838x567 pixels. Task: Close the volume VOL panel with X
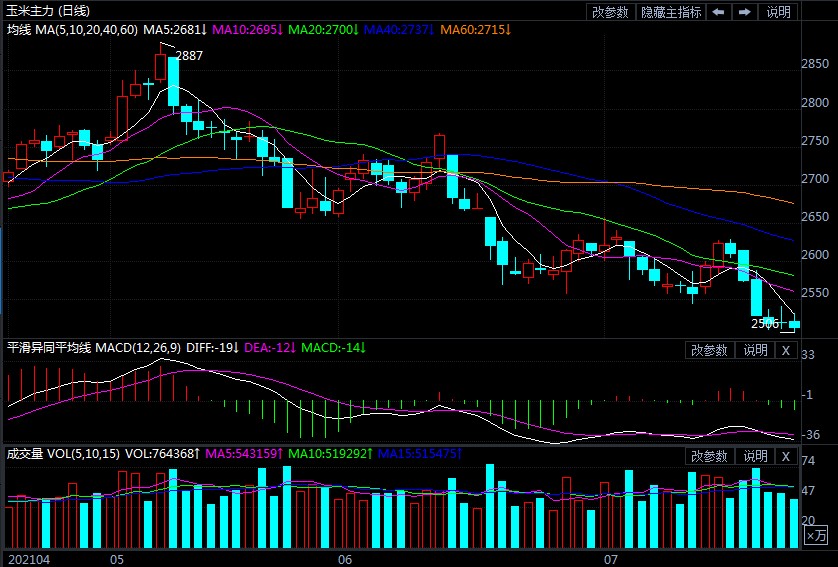point(785,456)
